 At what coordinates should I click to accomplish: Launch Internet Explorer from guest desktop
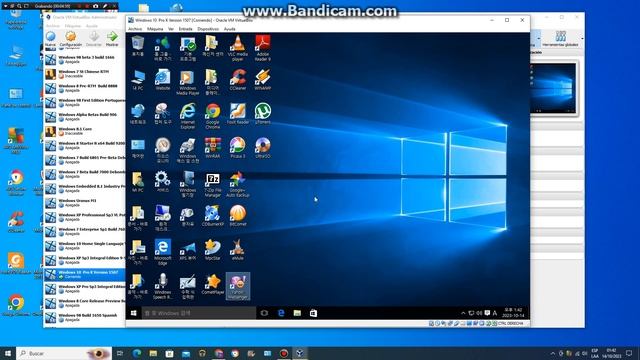(x=187, y=116)
